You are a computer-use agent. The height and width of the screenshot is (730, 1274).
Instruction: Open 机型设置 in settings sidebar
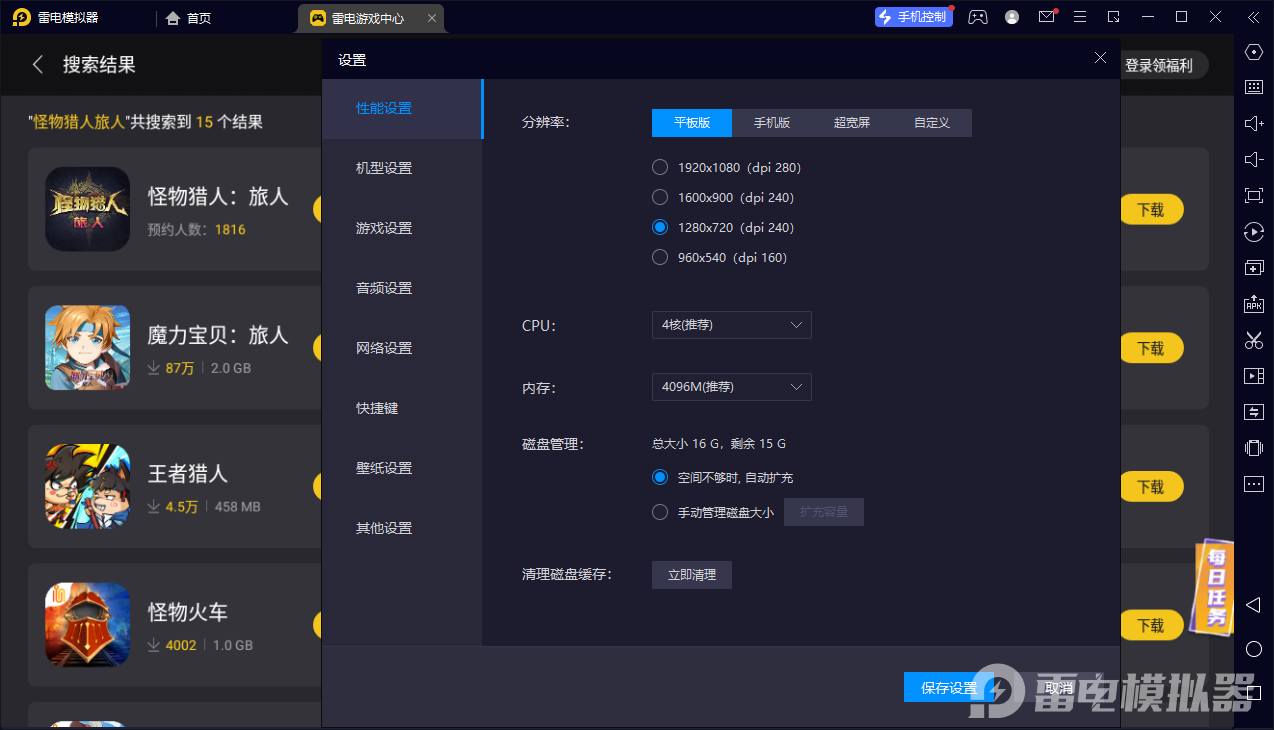(384, 168)
